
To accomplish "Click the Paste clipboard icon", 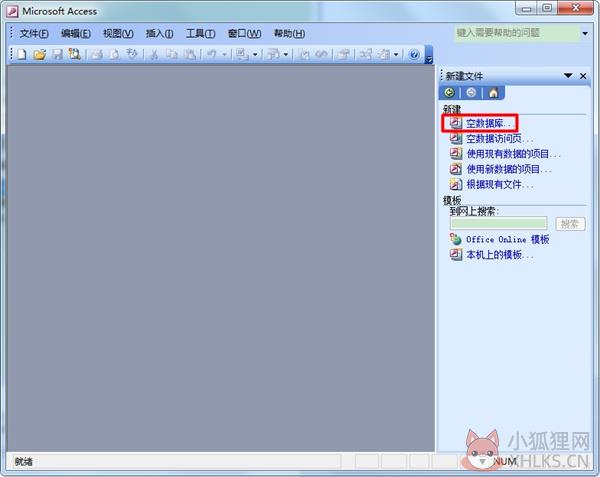I will 190,55.
